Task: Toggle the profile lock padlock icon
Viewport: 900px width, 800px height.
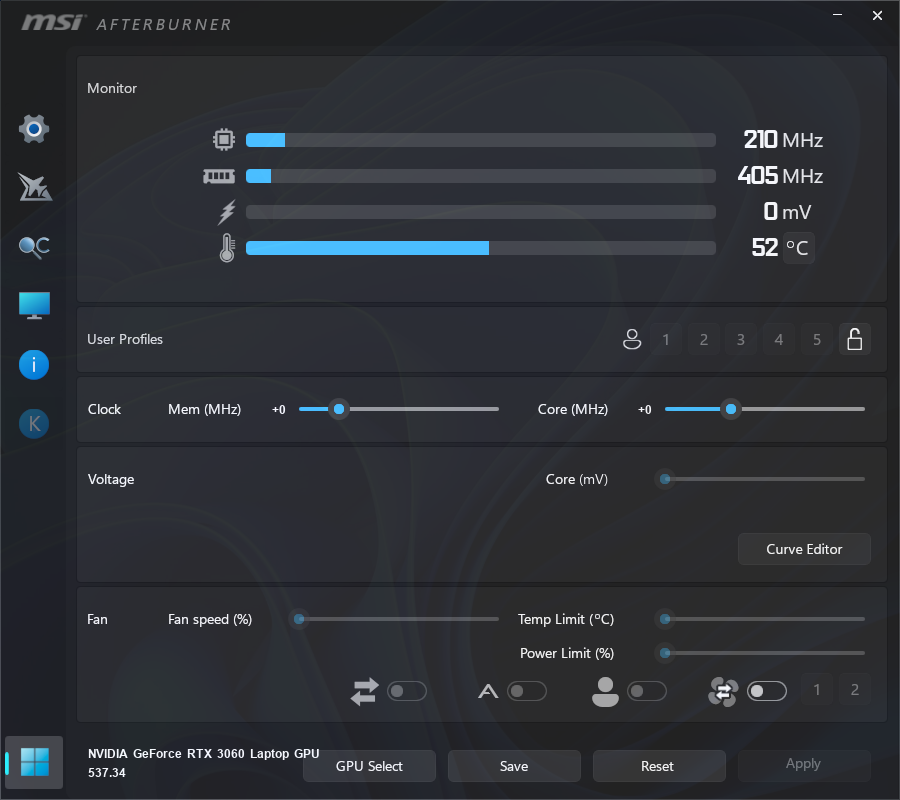Action: 855,339
